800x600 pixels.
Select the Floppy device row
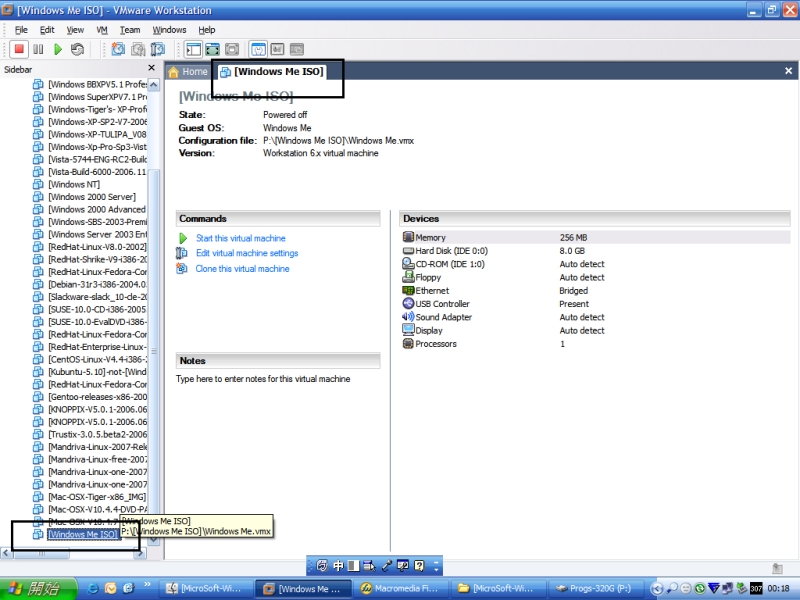[595, 277]
